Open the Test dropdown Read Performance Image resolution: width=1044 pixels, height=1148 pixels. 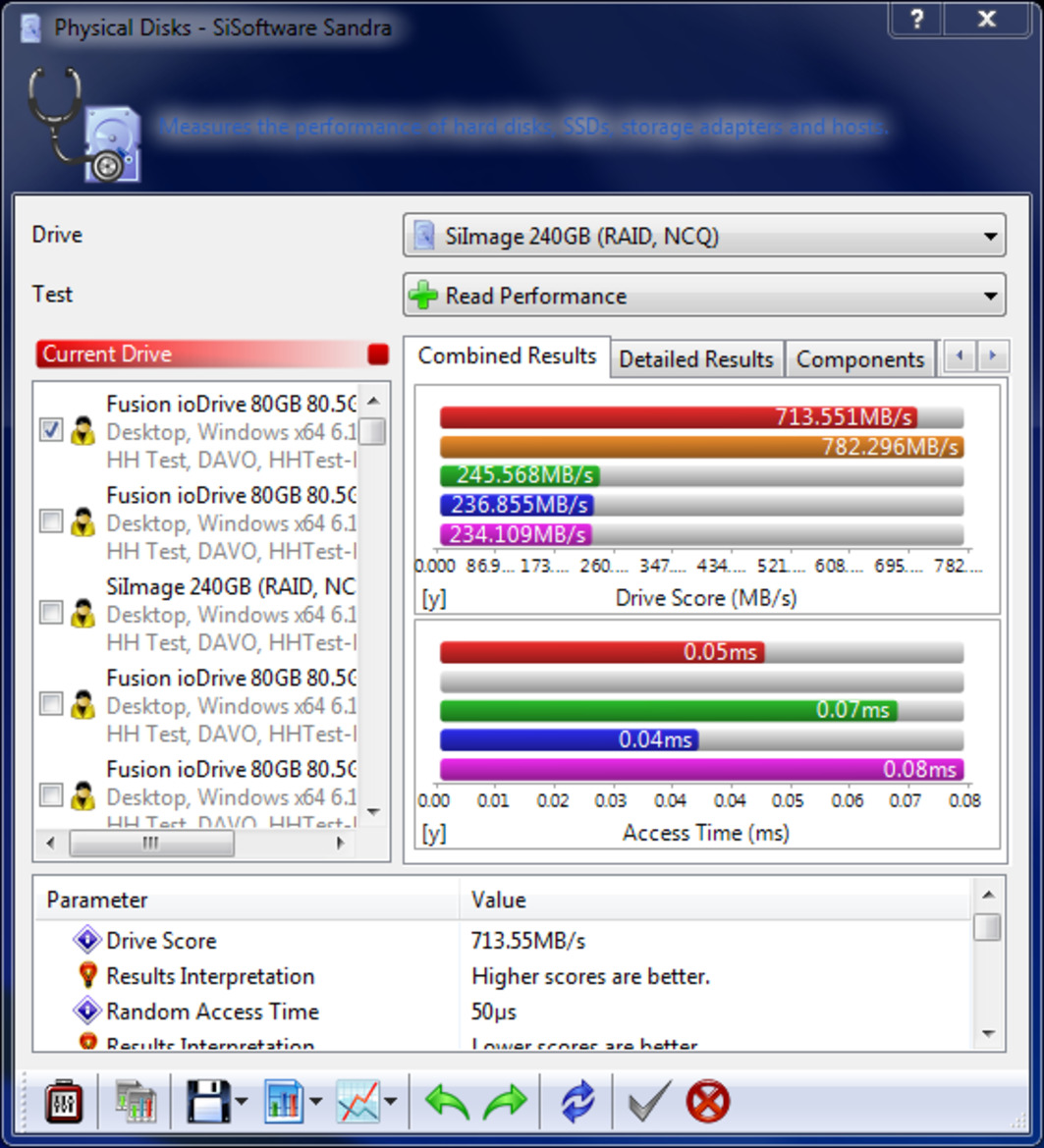pos(704,295)
